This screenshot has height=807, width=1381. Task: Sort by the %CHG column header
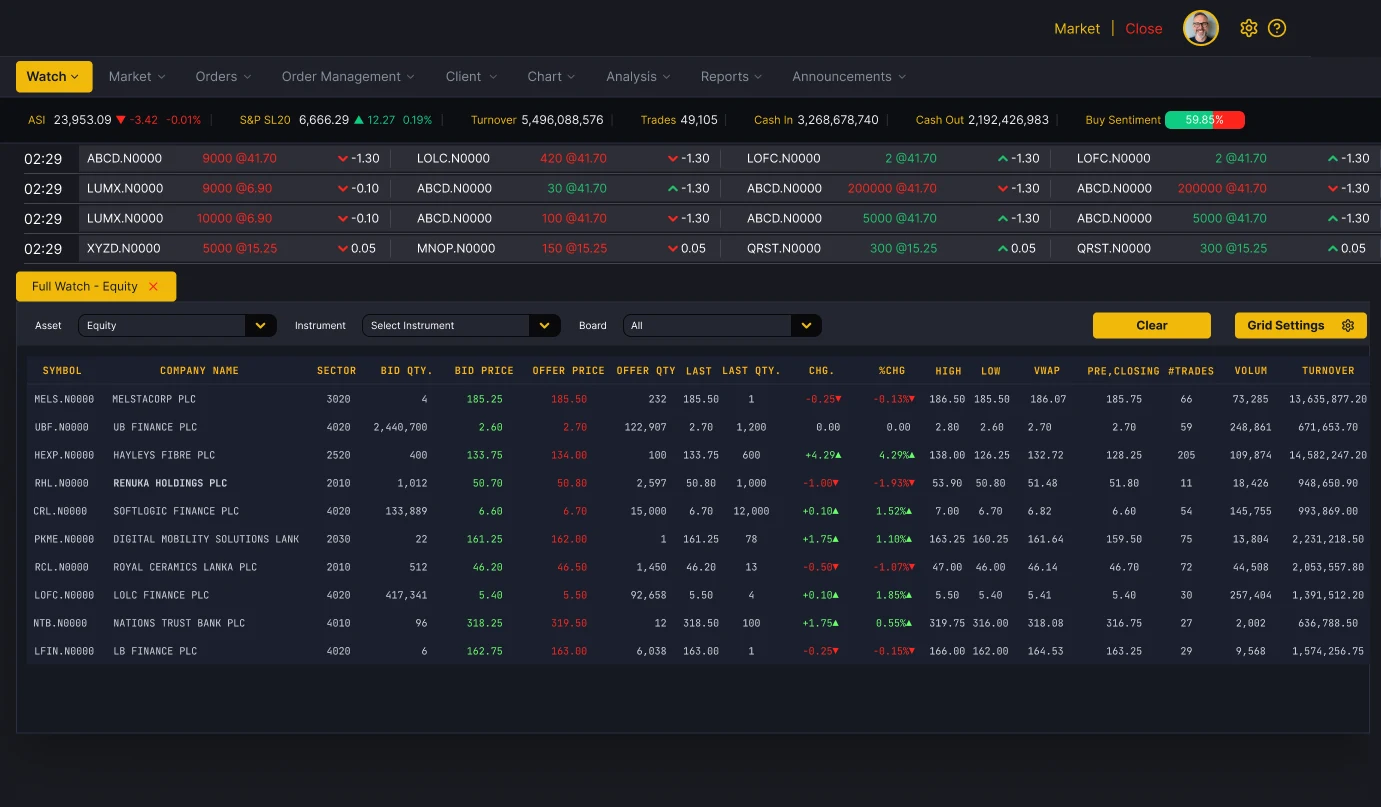(x=892, y=371)
